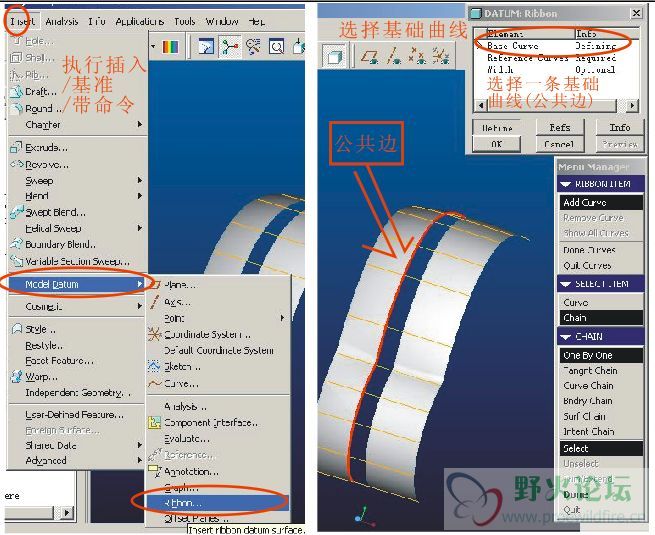Click the rainbow color appearance icon
The height and width of the screenshot is (535, 655).
tap(170, 47)
